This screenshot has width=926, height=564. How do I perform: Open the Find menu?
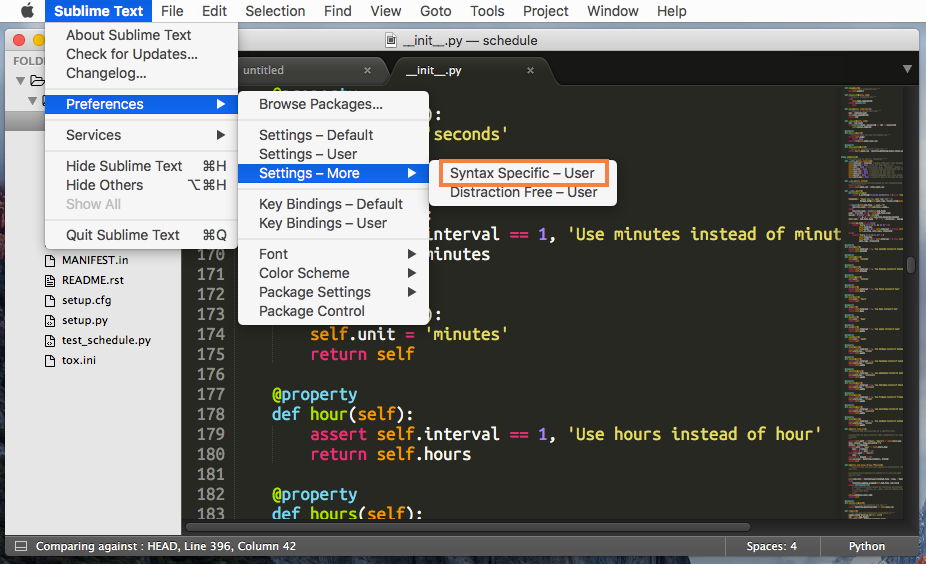[x=338, y=11]
